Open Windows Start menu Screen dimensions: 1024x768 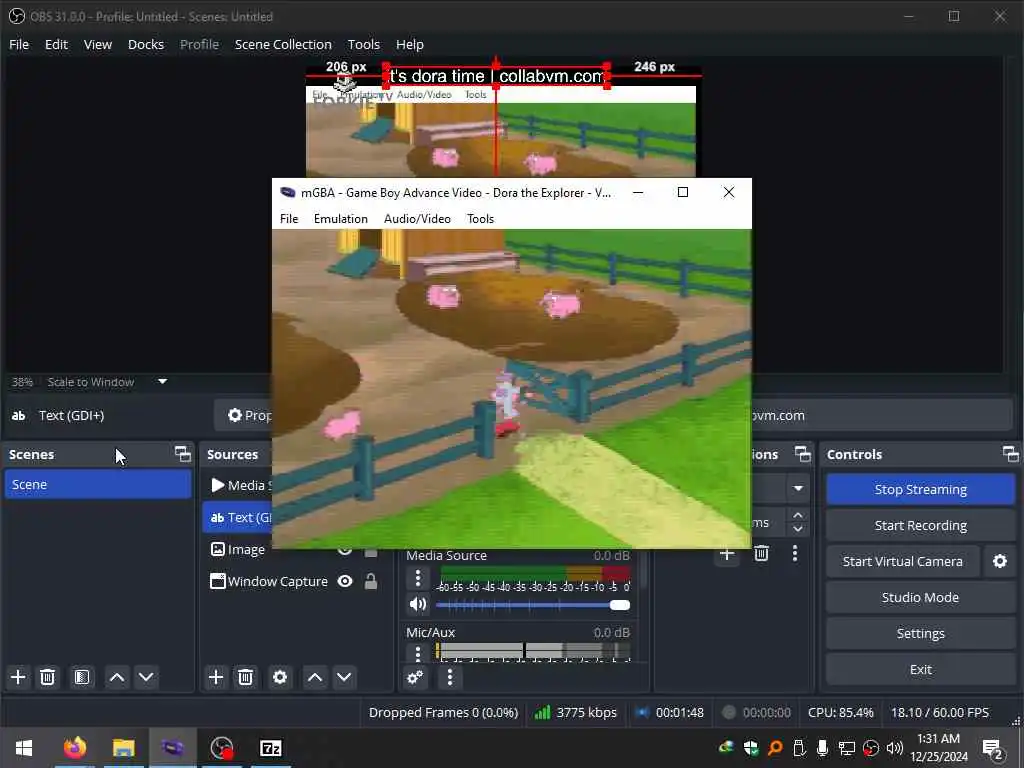(x=24, y=748)
